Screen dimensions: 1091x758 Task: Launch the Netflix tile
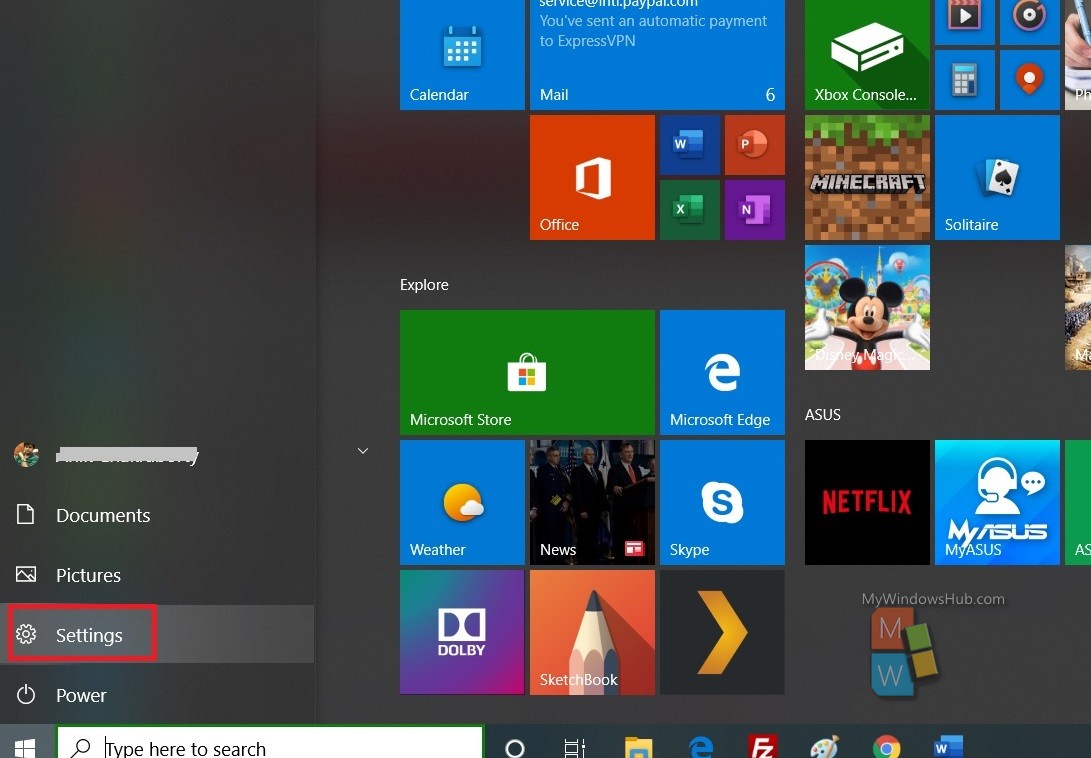(x=867, y=502)
